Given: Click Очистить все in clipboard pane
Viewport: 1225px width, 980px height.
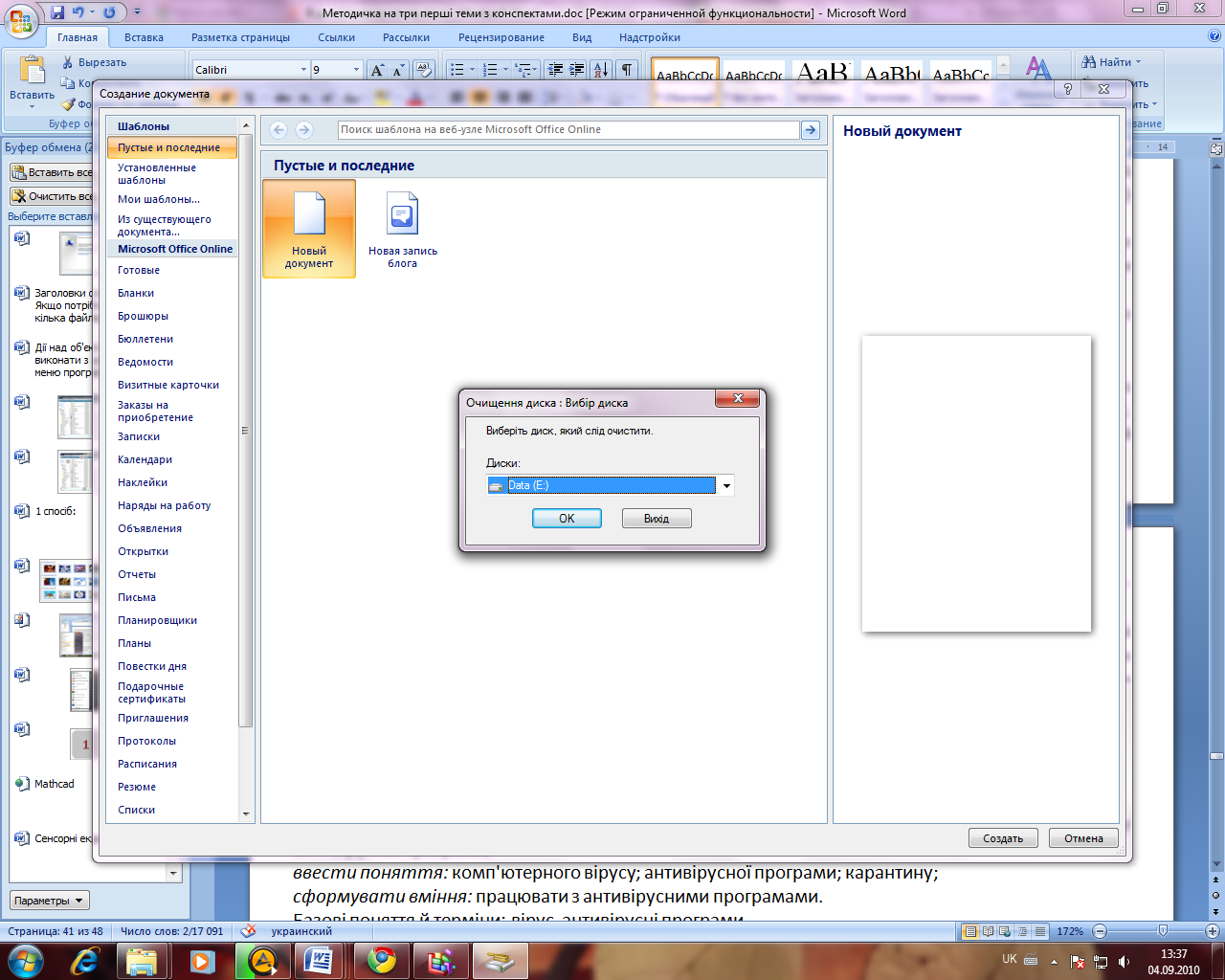Looking at the screenshot, I should (52, 196).
